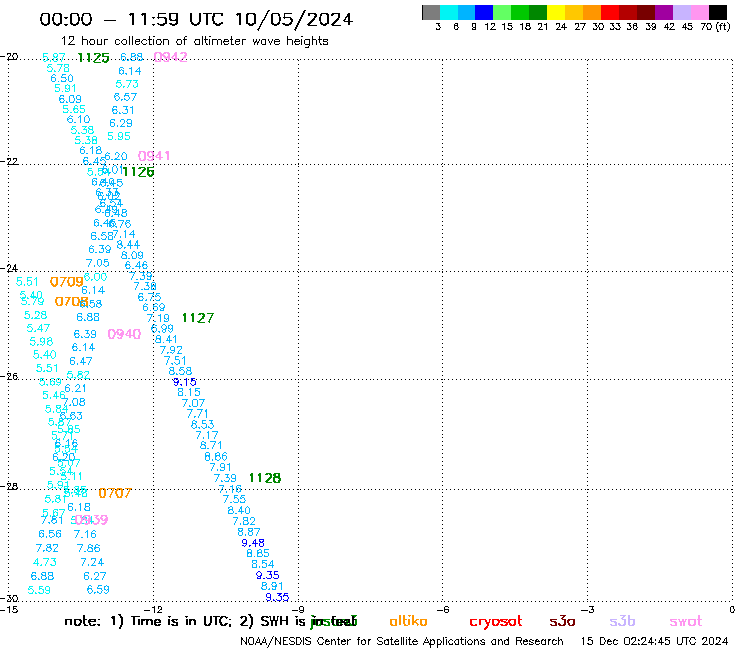Click the note 'Time is in UTC' text

tap(181, 621)
